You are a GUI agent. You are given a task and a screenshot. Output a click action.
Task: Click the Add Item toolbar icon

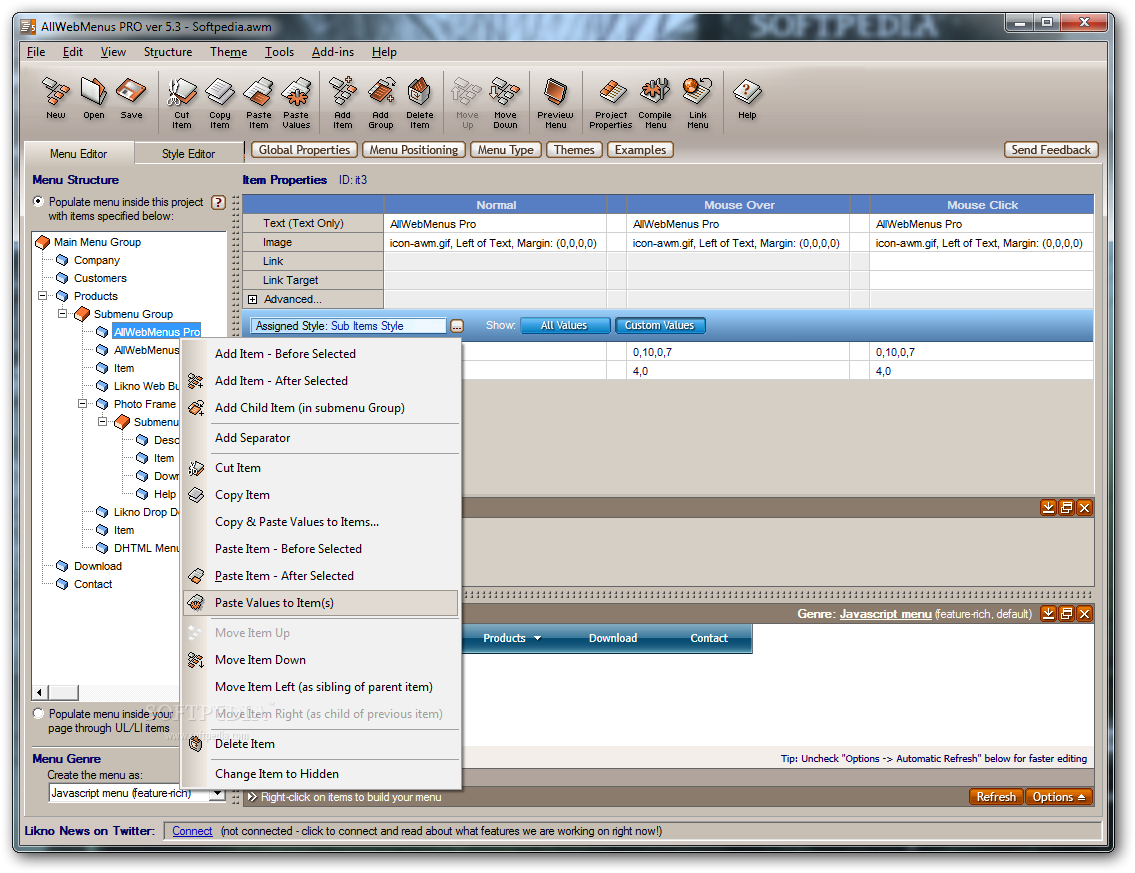click(x=342, y=102)
